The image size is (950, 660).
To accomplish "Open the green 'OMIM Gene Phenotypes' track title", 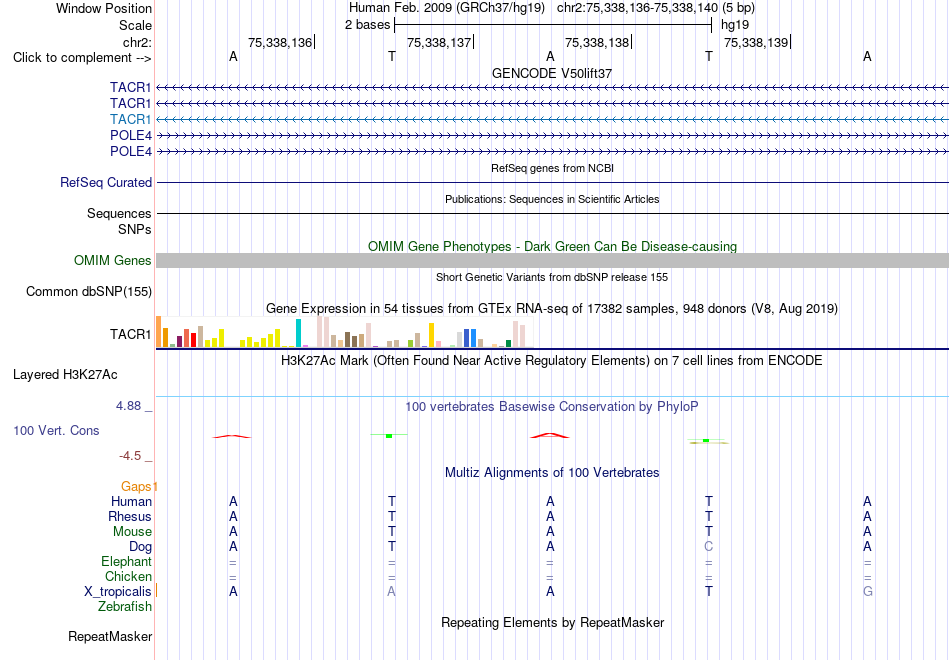I will point(552,247).
